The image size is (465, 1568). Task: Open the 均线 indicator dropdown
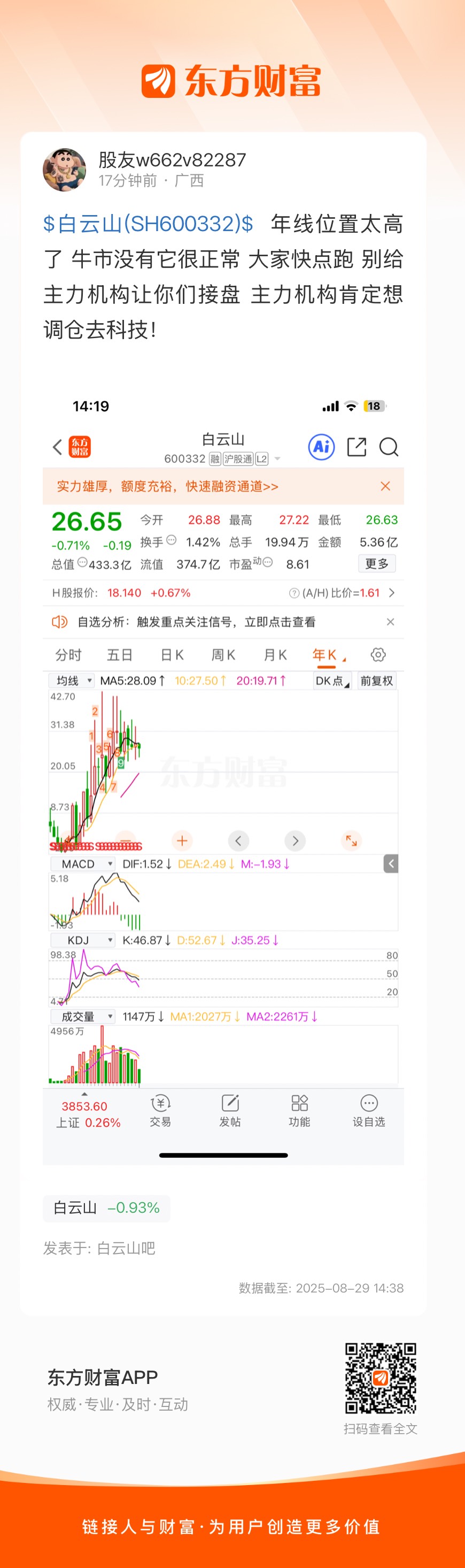tap(72, 680)
